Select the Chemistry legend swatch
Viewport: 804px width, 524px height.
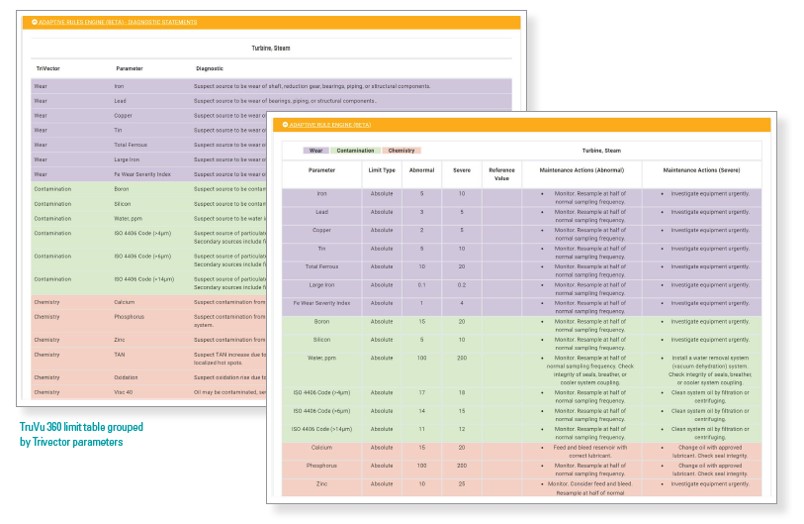[x=402, y=150]
